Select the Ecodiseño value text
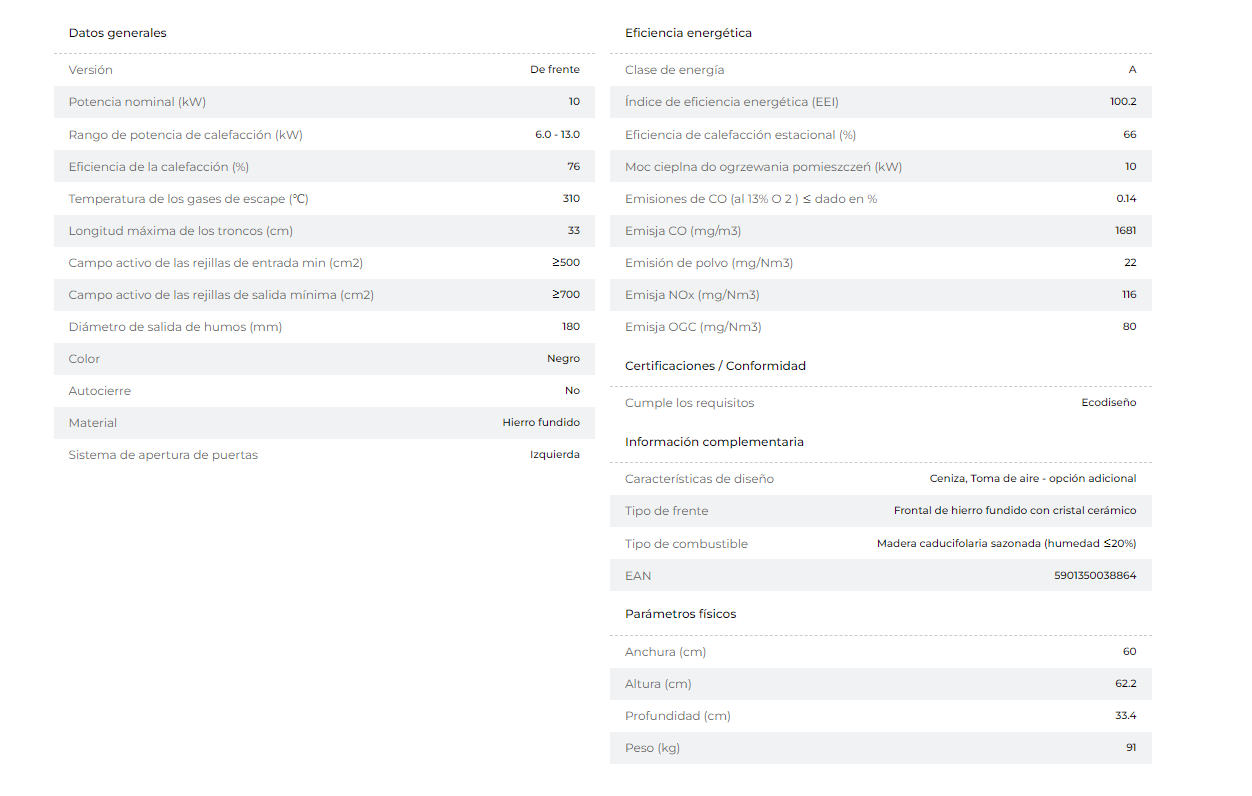Screen dimensions: 1252x796 tap(1109, 403)
